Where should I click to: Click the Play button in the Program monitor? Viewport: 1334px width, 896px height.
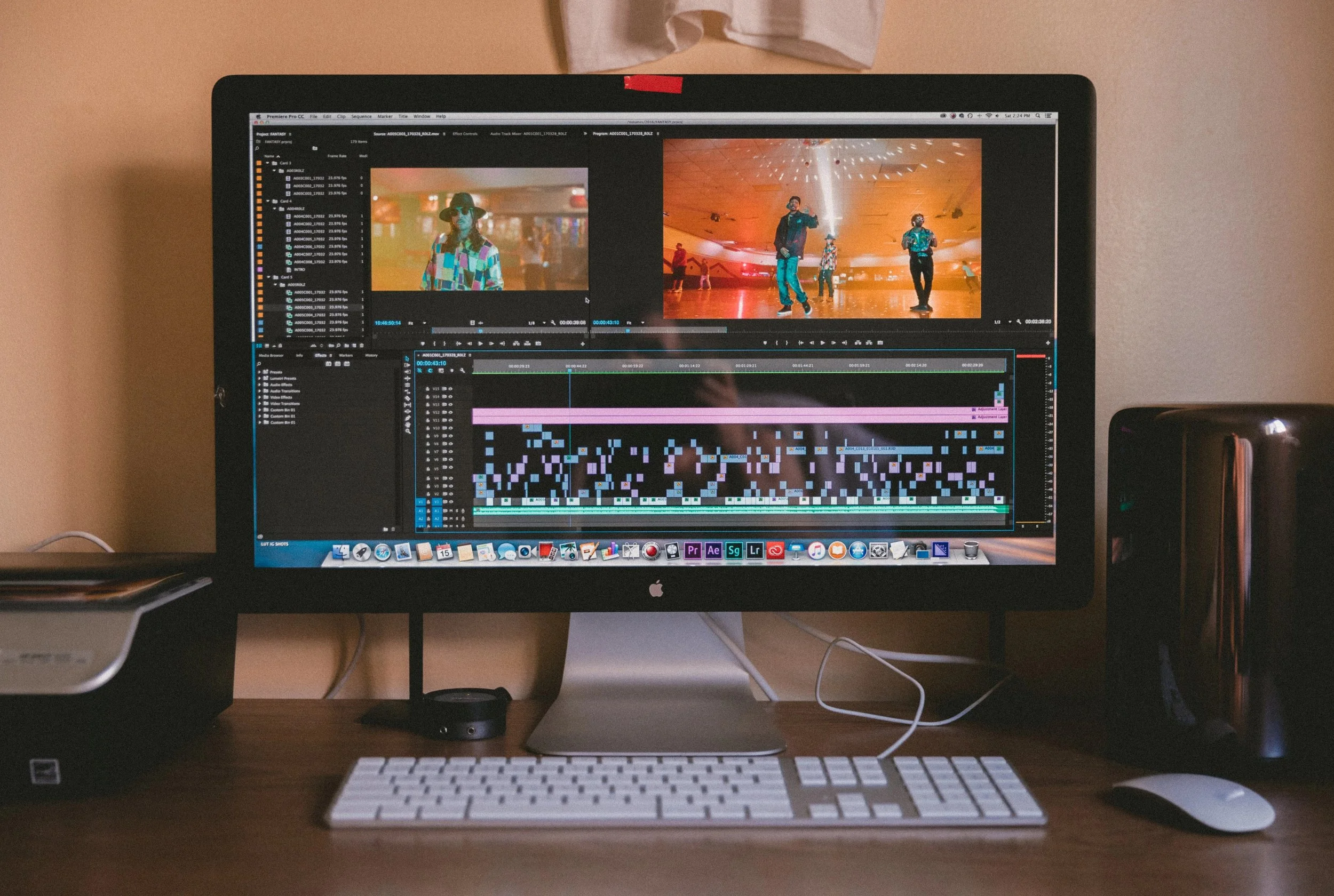coord(822,343)
